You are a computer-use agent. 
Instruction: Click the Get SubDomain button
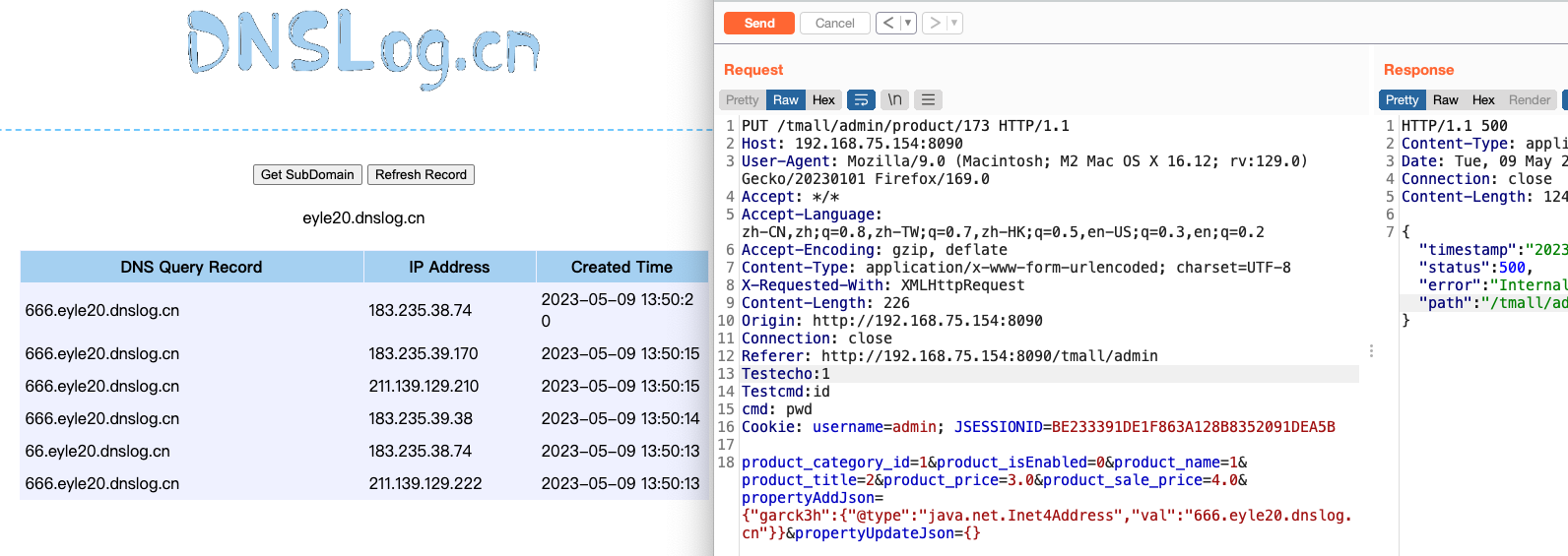(307, 174)
